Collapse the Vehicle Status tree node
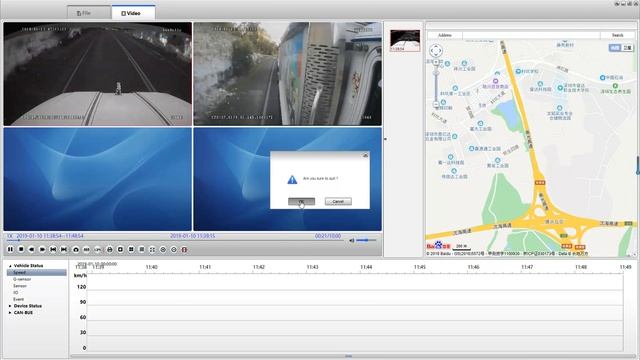This screenshot has width=640, height=360. coord(10,266)
